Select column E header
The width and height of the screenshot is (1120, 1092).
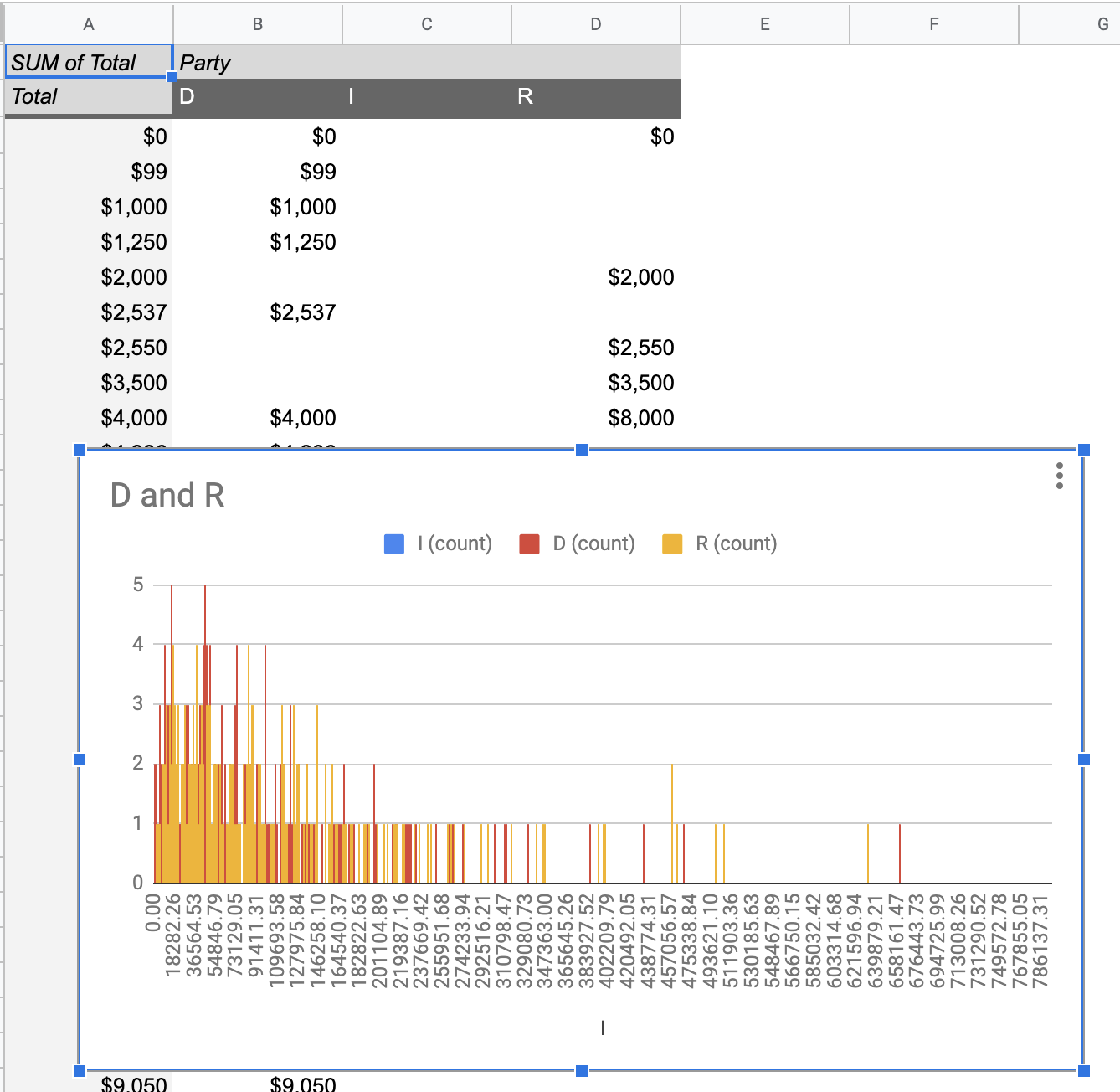765,24
